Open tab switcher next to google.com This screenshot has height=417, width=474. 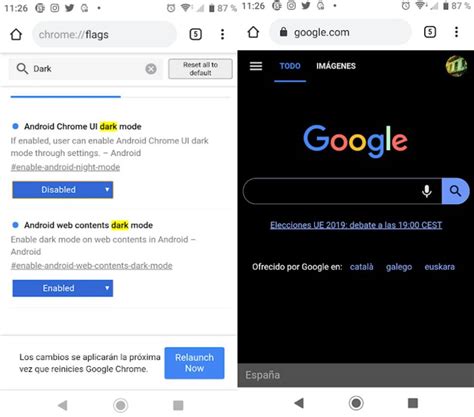click(430, 32)
